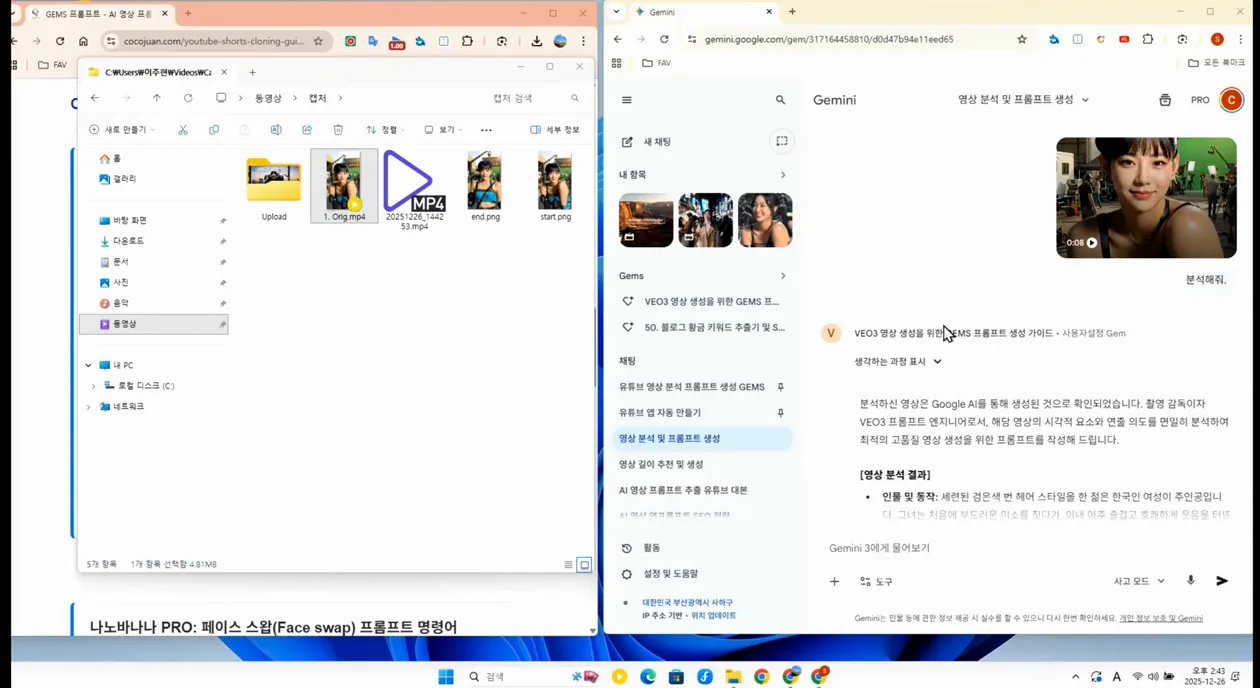Image resolution: width=1260 pixels, height=688 pixels.
Task: Expand the 내 항목 section arrow
Action: 783,175
